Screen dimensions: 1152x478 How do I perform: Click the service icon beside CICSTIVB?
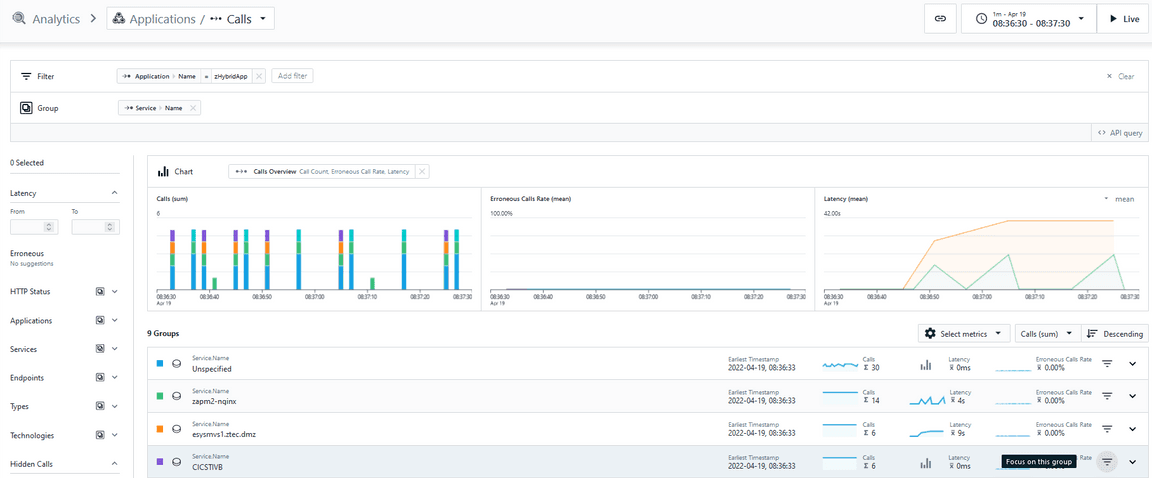coord(176,462)
